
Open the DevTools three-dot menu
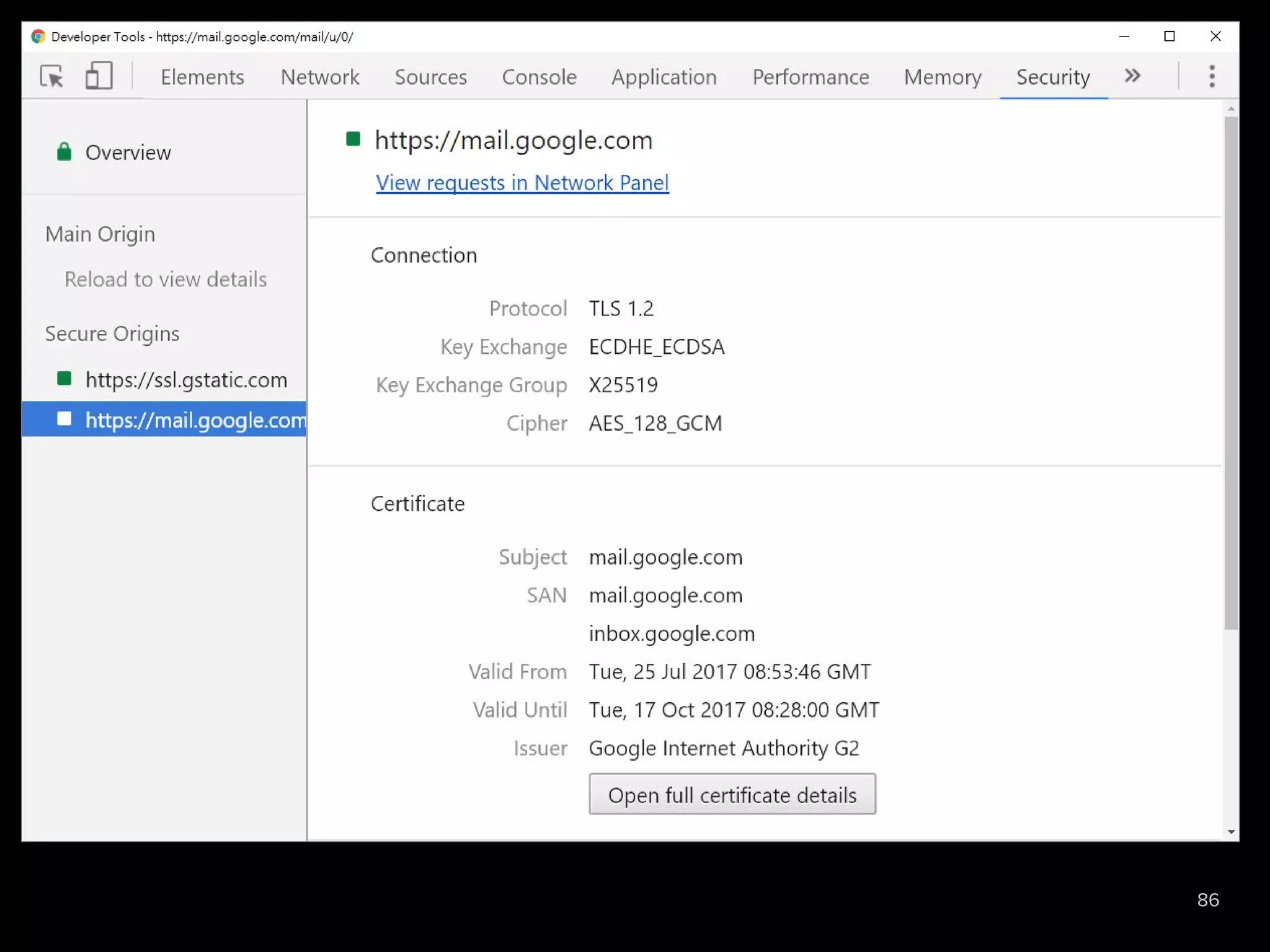pyautogui.click(x=1212, y=77)
